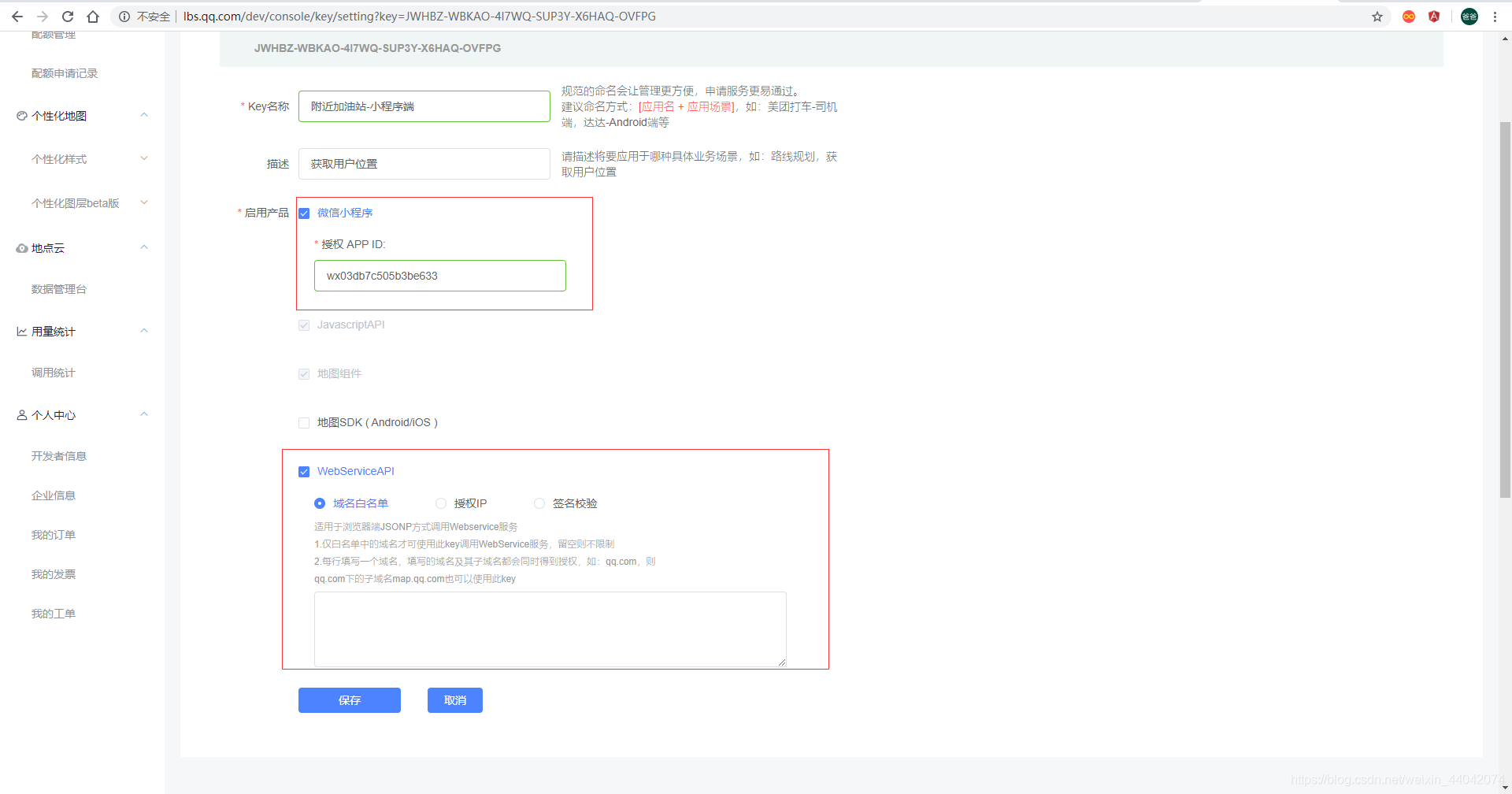Image resolution: width=1512 pixels, height=794 pixels.
Task: Click the browser address bar URL
Action: pyautogui.click(x=419, y=17)
